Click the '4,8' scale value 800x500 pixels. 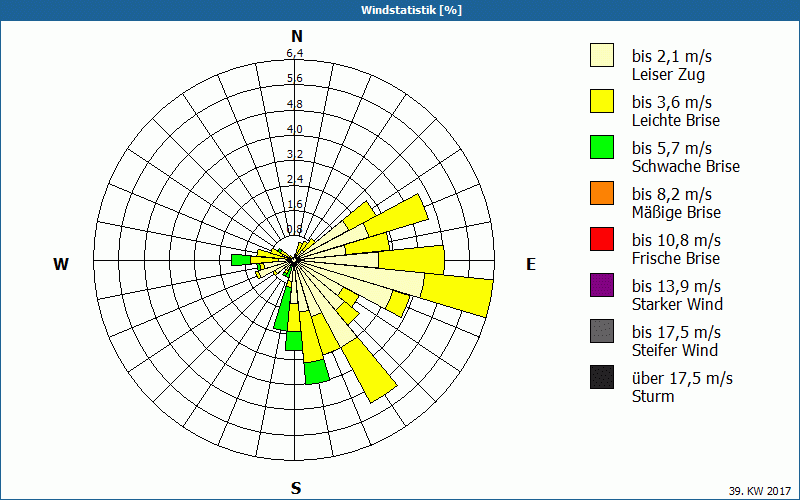click(x=295, y=104)
